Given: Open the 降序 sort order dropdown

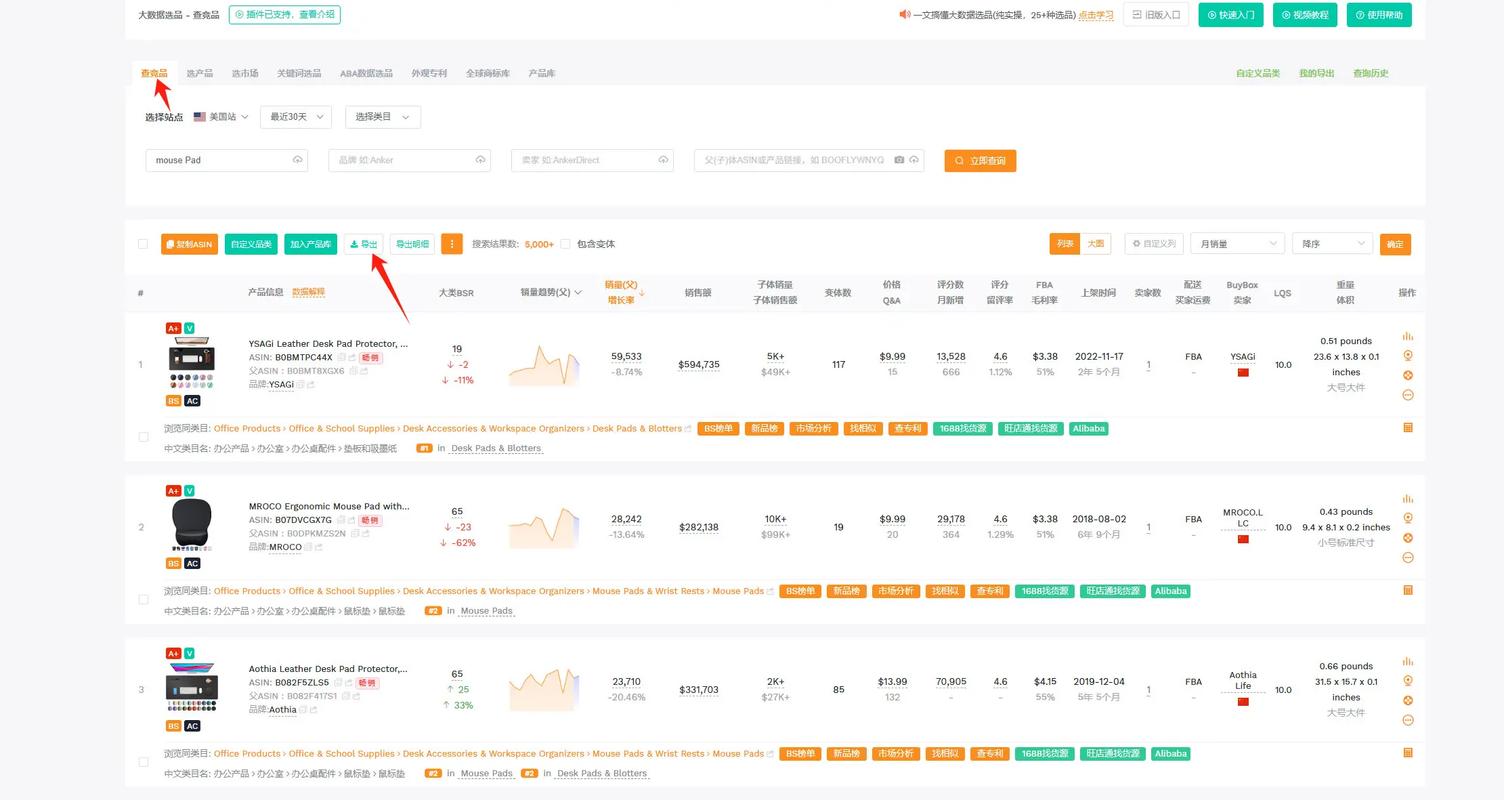Looking at the screenshot, I should [1332, 244].
